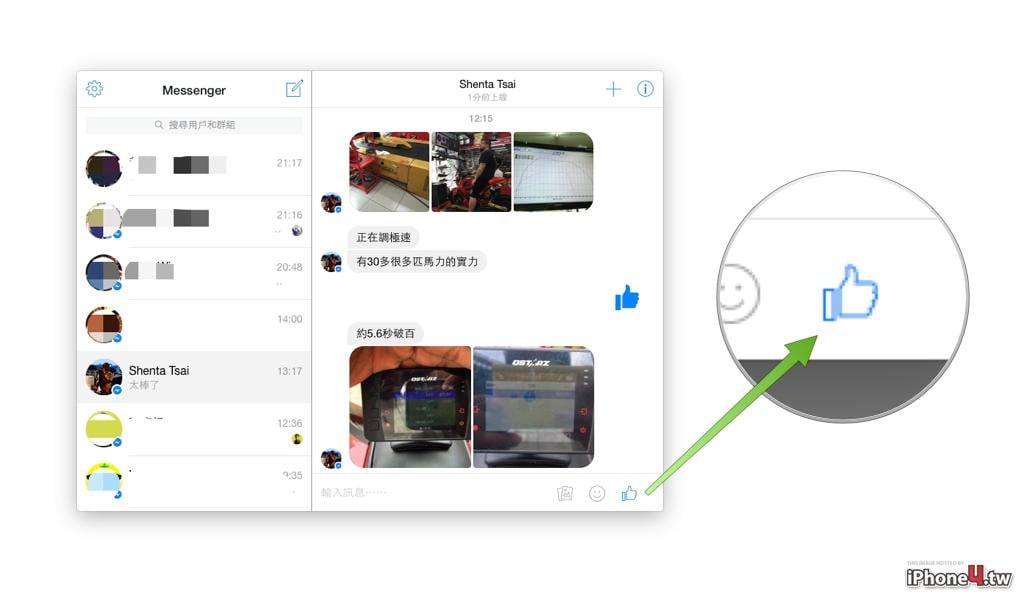The height and width of the screenshot is (594, 1017).
Task: Click sender avatar beside top photo group
Action: point(331,202)
